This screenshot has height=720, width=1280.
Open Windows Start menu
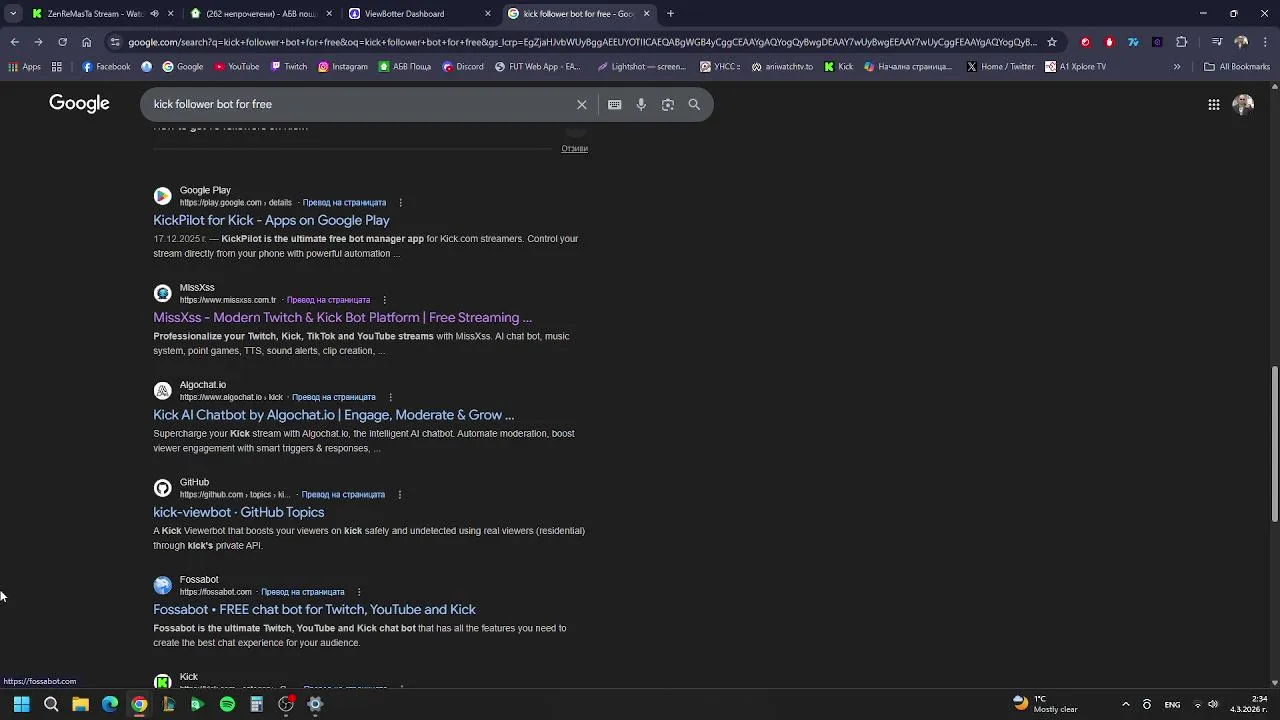[21, 704]
